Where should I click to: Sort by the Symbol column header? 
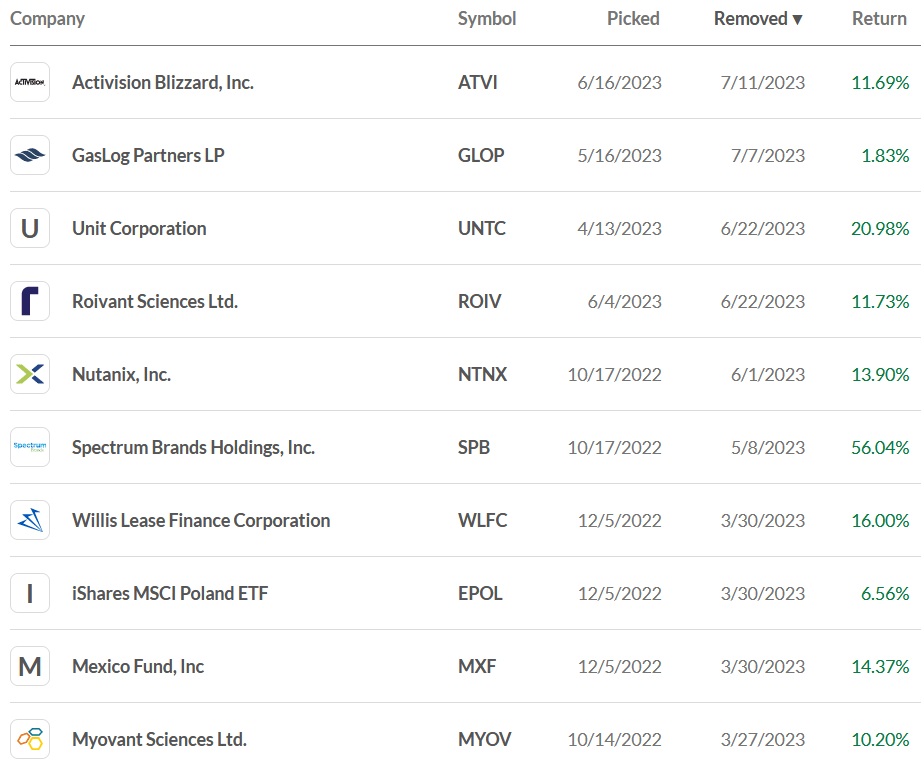(x=487, y=19)
